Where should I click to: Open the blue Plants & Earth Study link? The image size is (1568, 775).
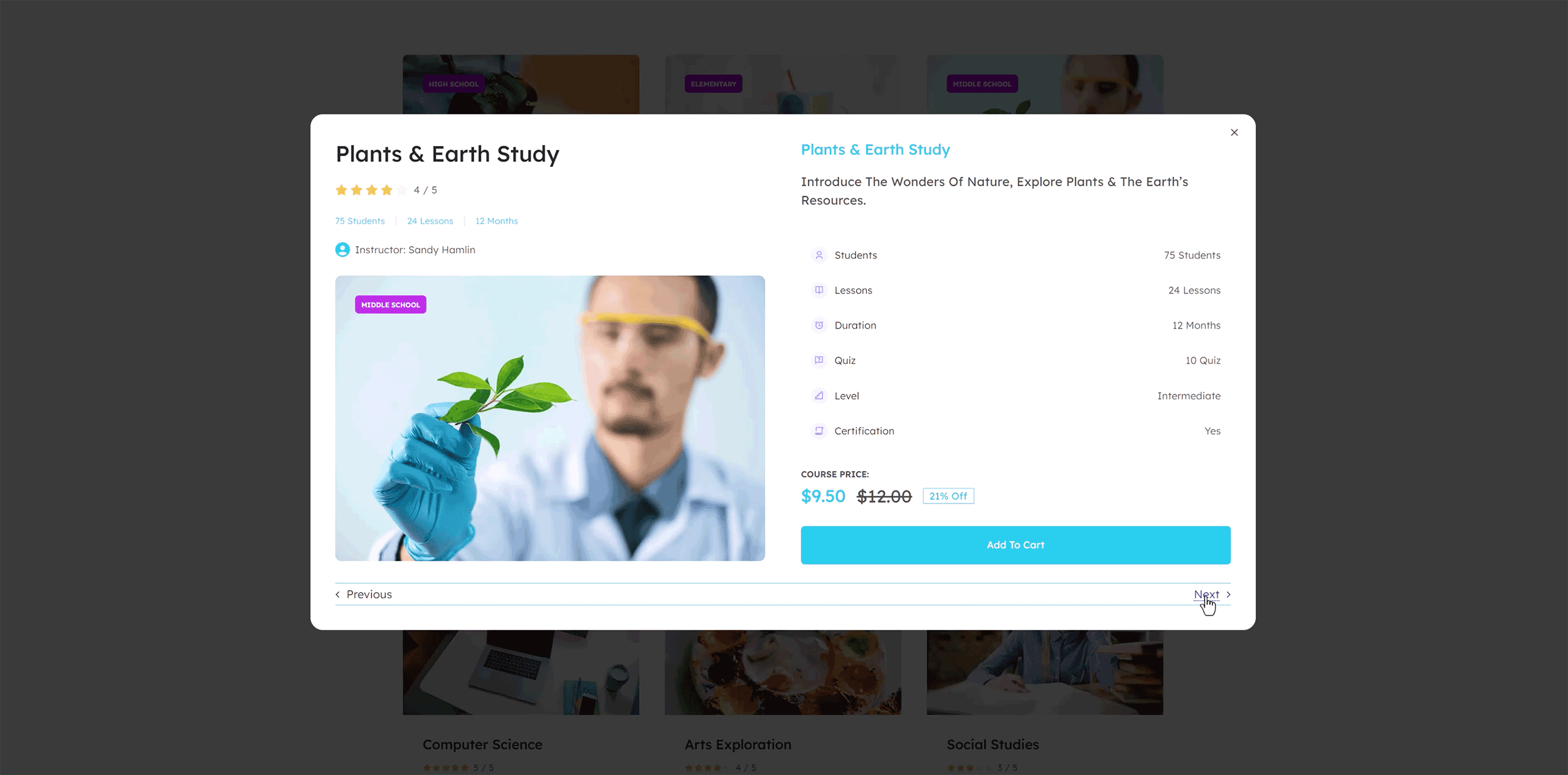tap(875, 150)
